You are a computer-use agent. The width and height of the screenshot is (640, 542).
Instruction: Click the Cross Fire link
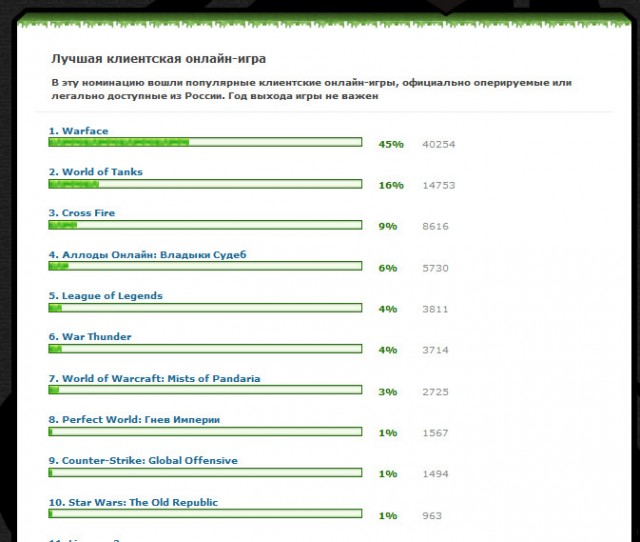coord(82,213)
